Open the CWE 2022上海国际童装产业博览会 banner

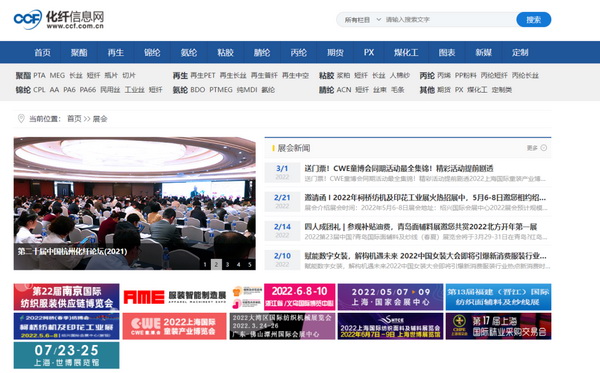tap(174, 326)
